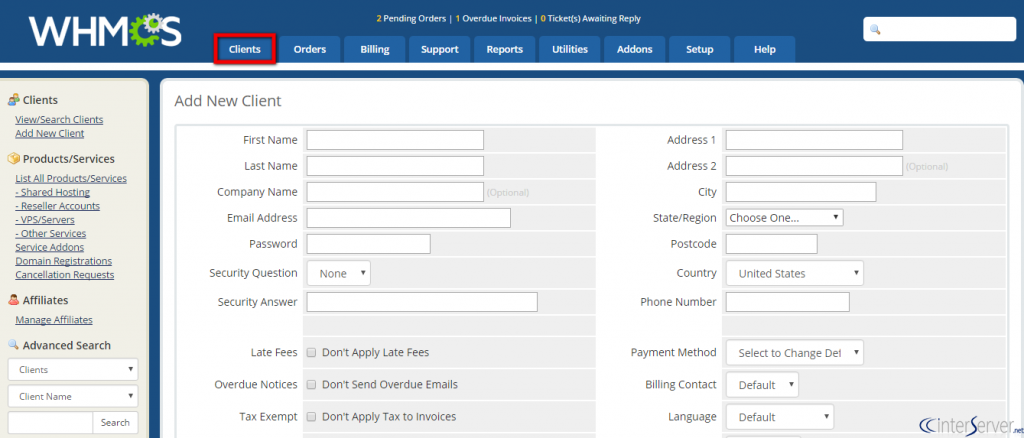The width and height of the screenshot is (1024, 438).
Task: Open the Billing Contact dropdown
Action: pyautogui.click(x=762, y=384)
